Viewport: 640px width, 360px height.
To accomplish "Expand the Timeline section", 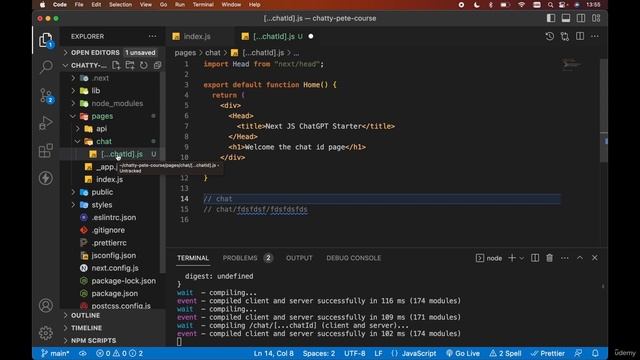I will click(66, 328).
